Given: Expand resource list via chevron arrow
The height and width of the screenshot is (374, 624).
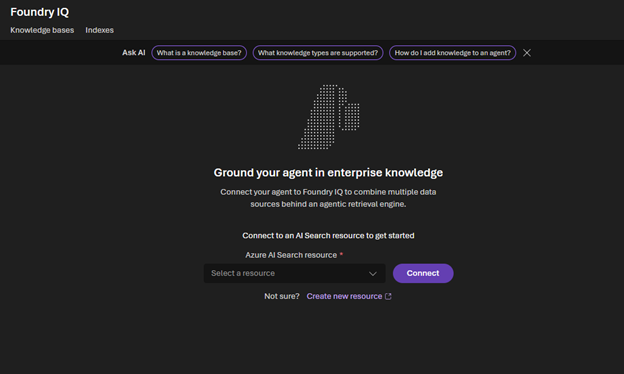Looking at the screenshot, I should click(x=373, y=274).
